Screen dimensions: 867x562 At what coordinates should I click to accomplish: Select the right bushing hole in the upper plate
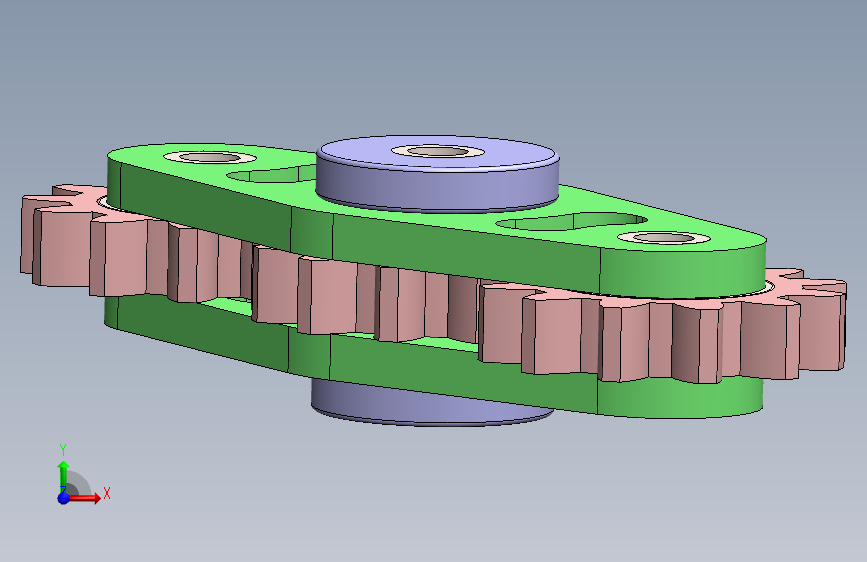[x=664, y=238]
